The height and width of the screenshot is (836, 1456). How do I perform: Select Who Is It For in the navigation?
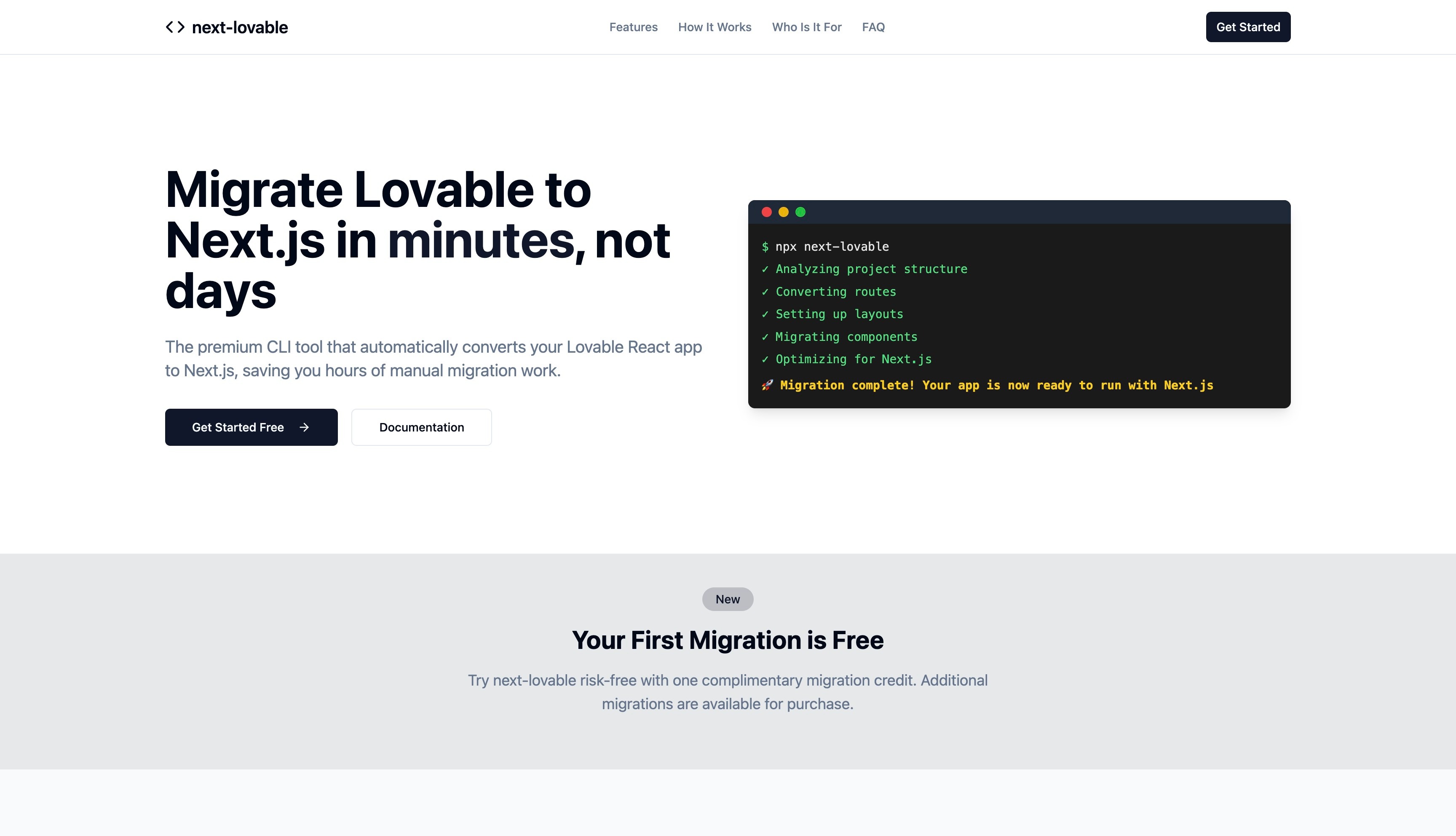coord(806,27)
